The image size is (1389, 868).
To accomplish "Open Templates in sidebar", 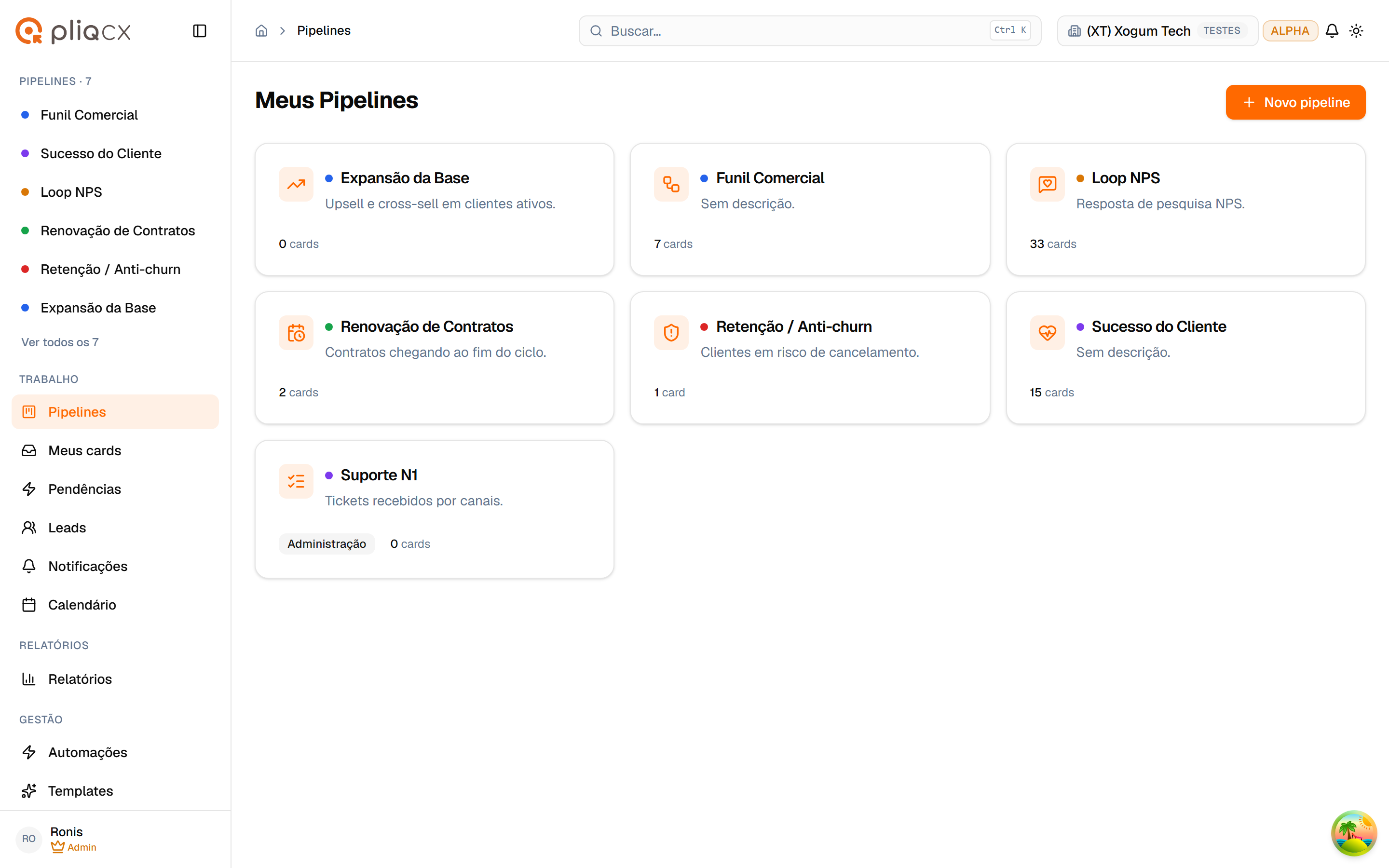I will pos(115,790).
